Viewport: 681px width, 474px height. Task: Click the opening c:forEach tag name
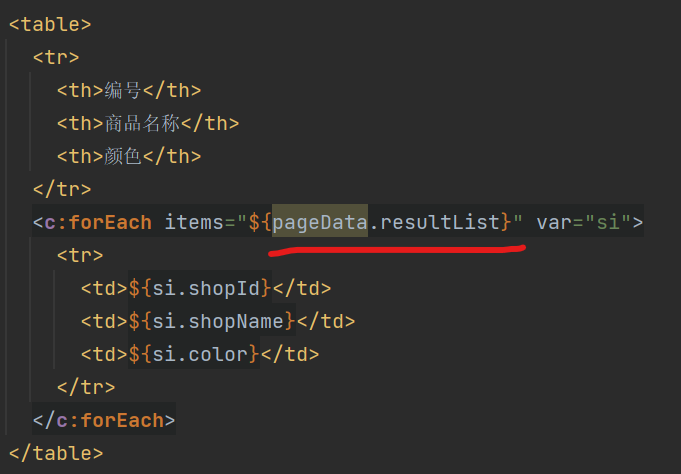[98, 221]
